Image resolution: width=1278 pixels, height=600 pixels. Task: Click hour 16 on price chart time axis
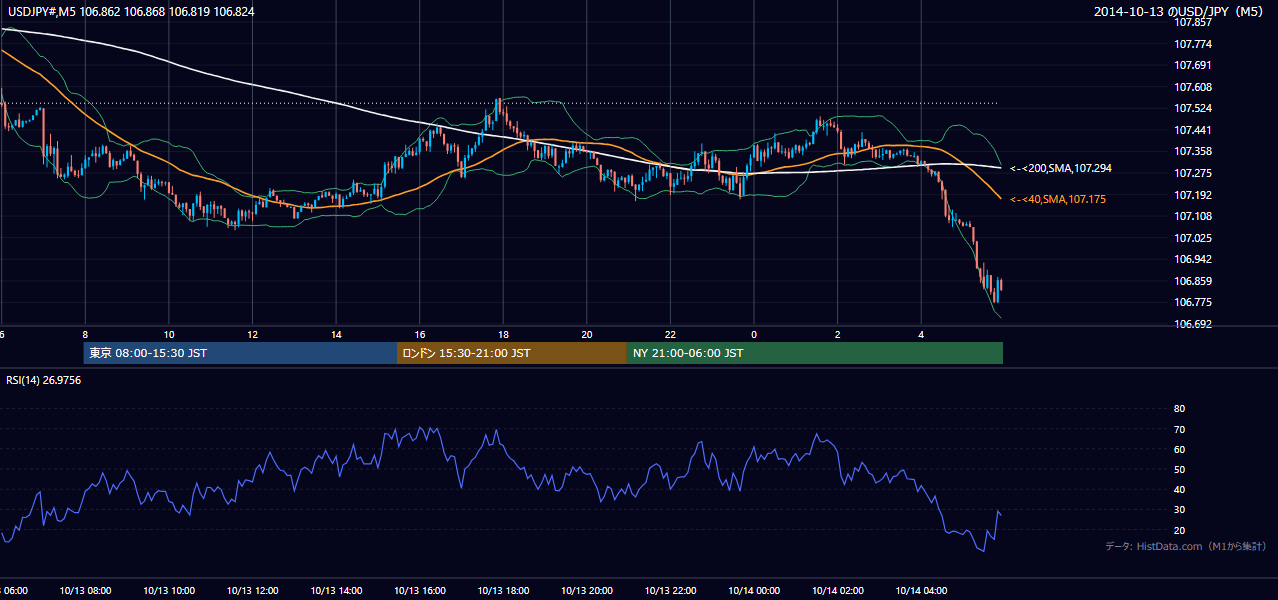coord(420,334)
